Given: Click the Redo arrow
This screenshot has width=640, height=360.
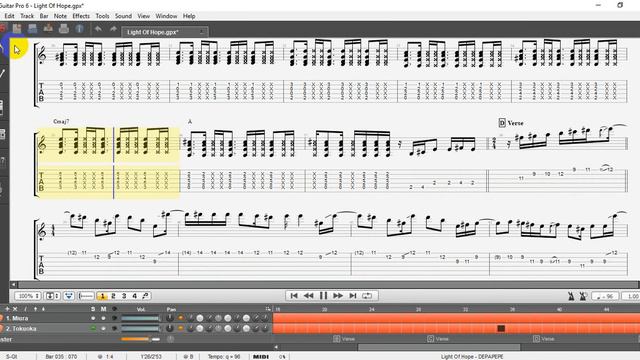Looking at the screenshot, I should 113,29.
